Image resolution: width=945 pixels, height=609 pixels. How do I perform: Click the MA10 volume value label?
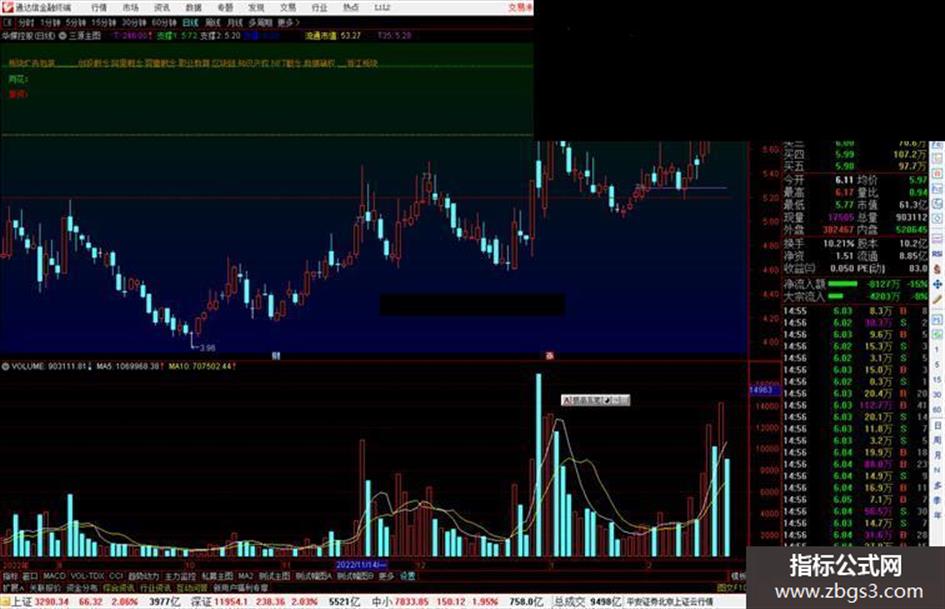pyautogui.click(x=202, y=366)
